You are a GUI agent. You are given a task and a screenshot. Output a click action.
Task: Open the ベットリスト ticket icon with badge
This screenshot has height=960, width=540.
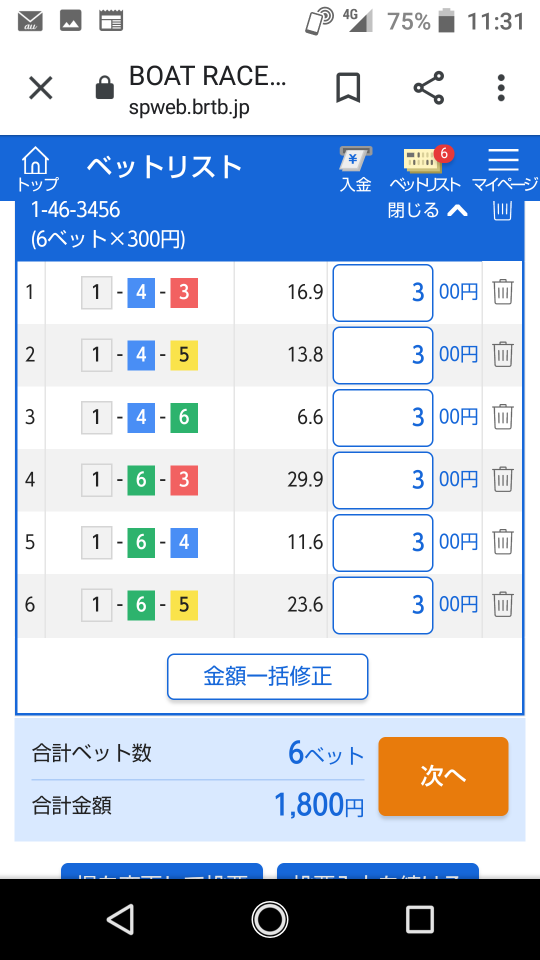tap(425, 170)
